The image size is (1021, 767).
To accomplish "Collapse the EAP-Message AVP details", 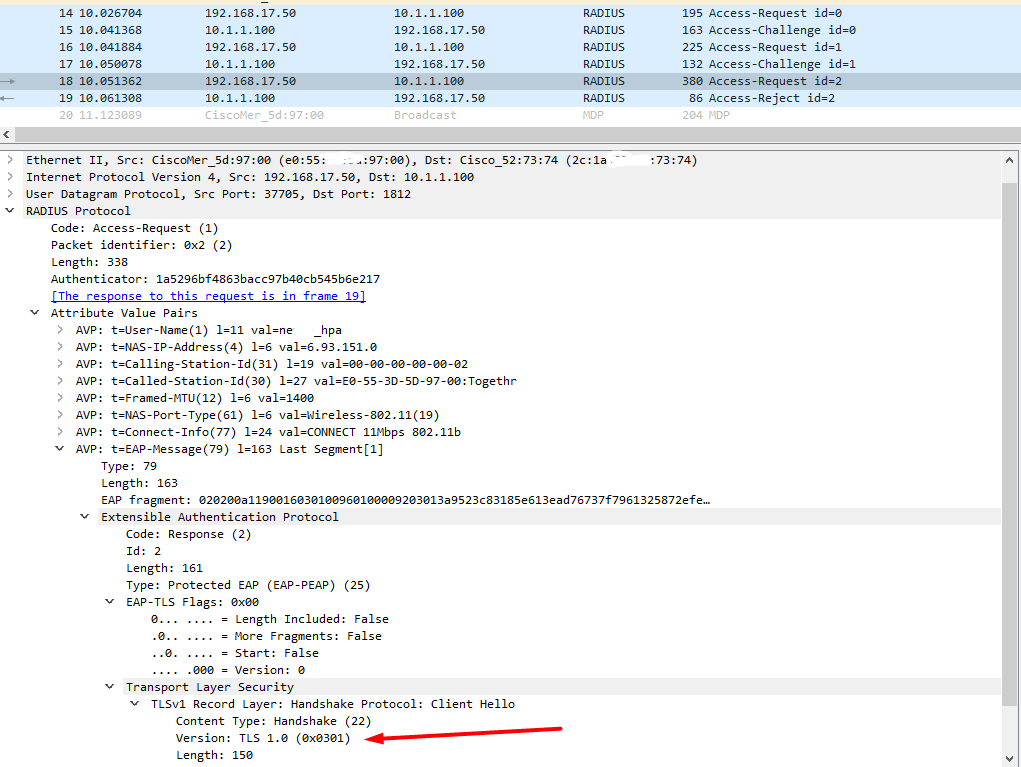I will point(60,448).
